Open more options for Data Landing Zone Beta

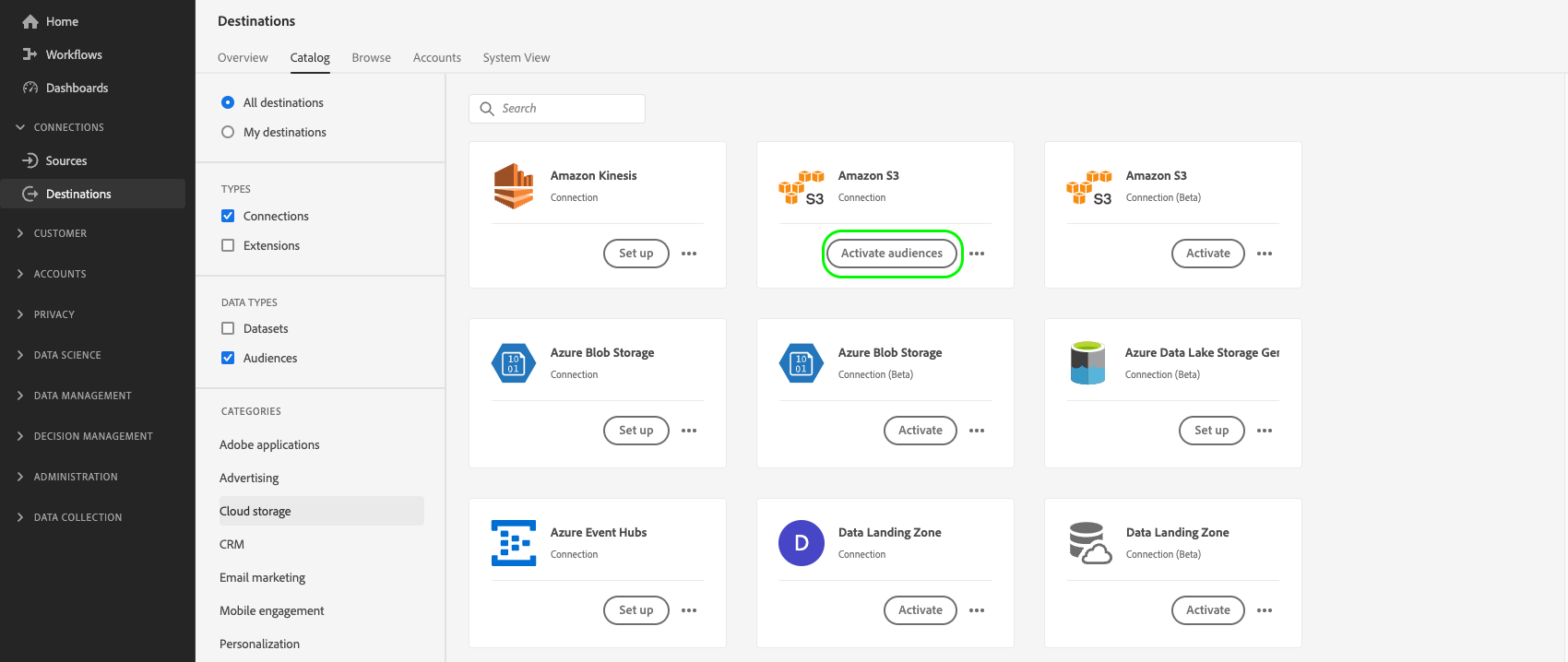tap(1265, 610)
